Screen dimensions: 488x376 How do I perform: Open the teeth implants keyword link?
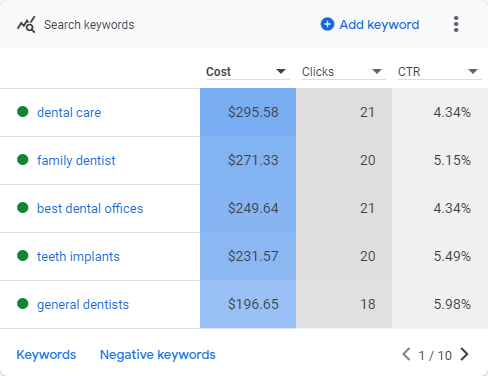78,256
